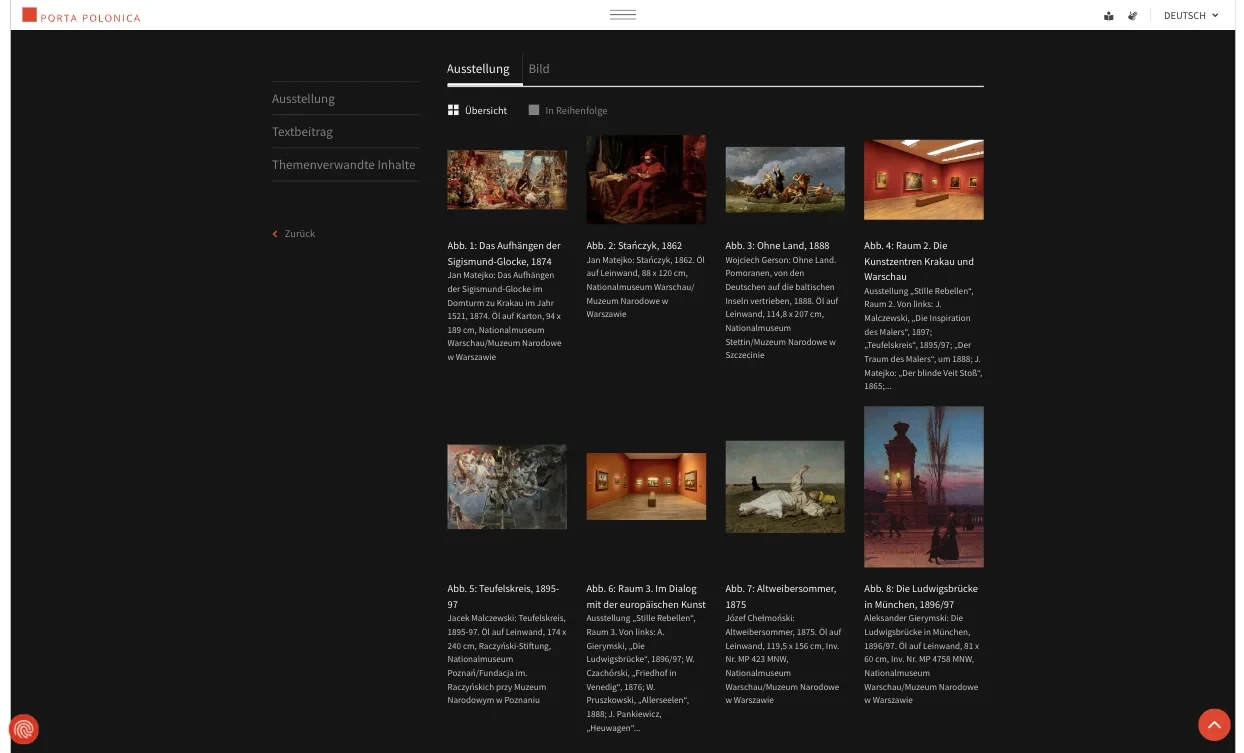Switch to the Bild tab
This screenshot has height=753, width=1244.
pyautogui.click(x=539, y=68)
